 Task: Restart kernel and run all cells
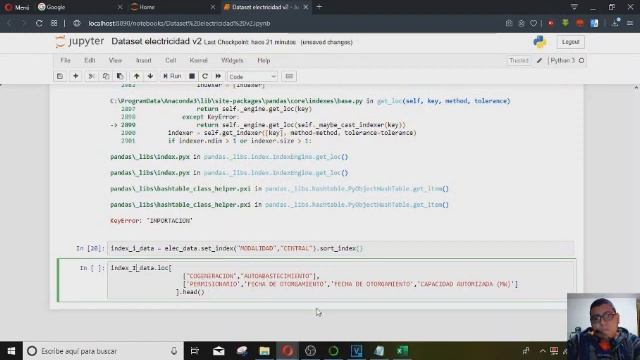coord(218,76)
